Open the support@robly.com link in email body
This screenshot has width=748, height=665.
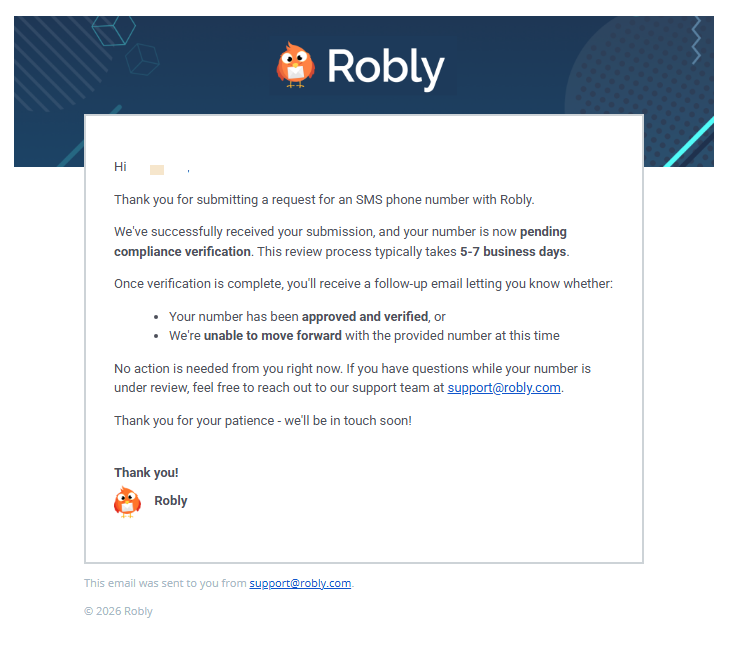(x=504, y=388)
